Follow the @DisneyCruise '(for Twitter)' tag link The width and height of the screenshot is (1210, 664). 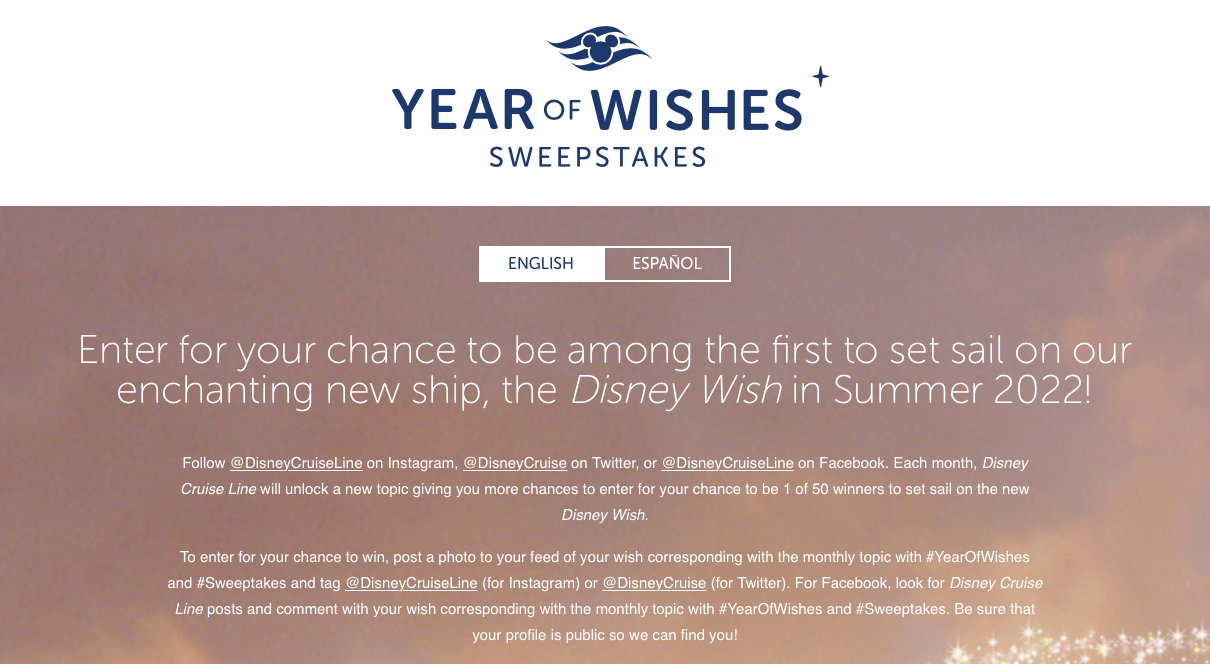point(654,582)
